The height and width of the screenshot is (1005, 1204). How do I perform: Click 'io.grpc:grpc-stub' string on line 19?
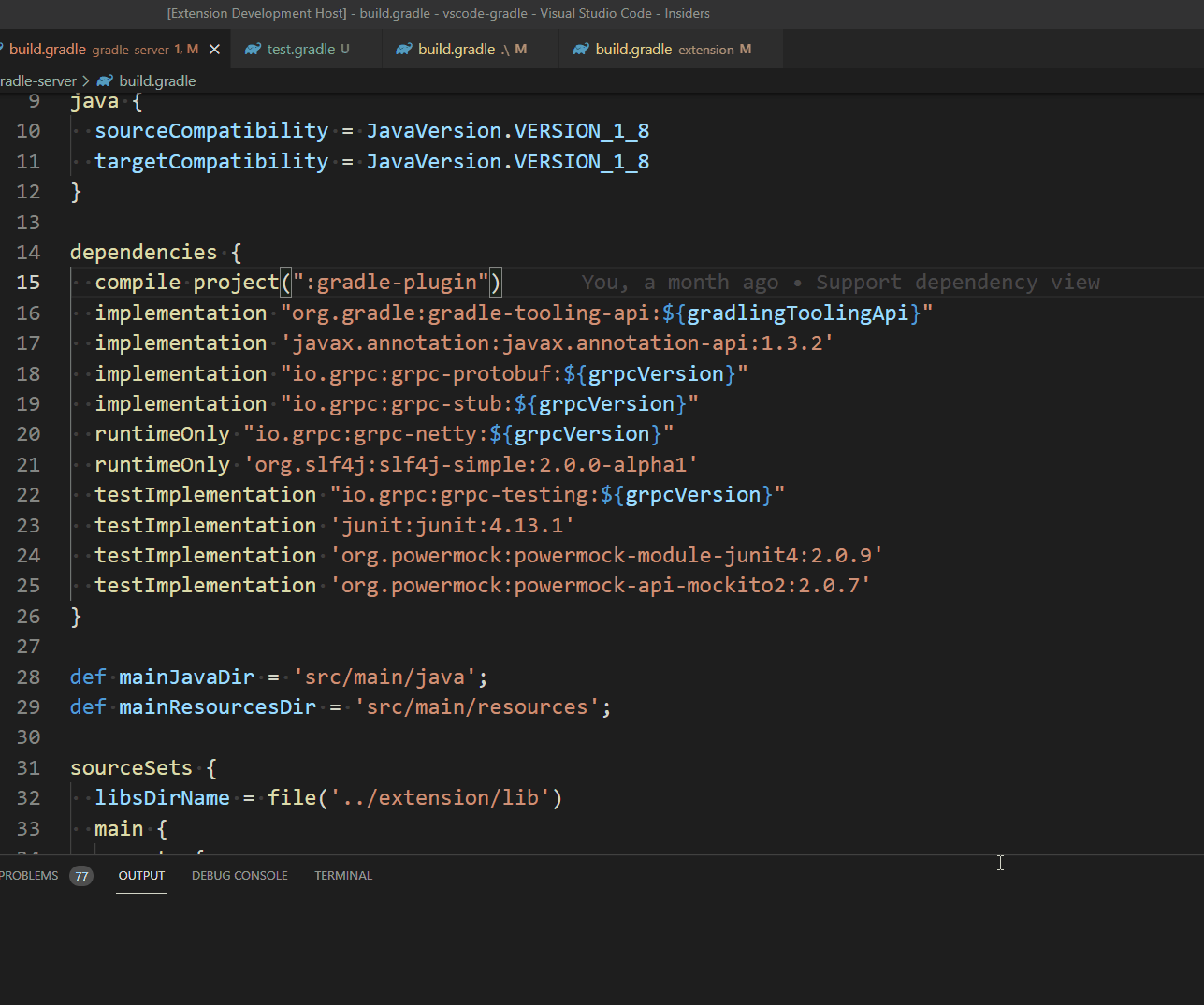[397, 403]
